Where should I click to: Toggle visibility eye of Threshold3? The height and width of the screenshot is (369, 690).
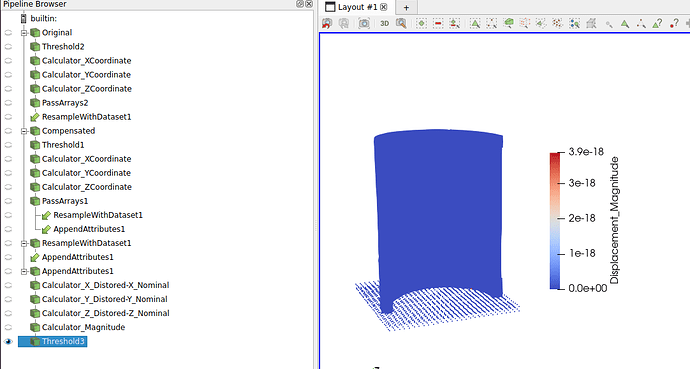(x=8, y=341)
